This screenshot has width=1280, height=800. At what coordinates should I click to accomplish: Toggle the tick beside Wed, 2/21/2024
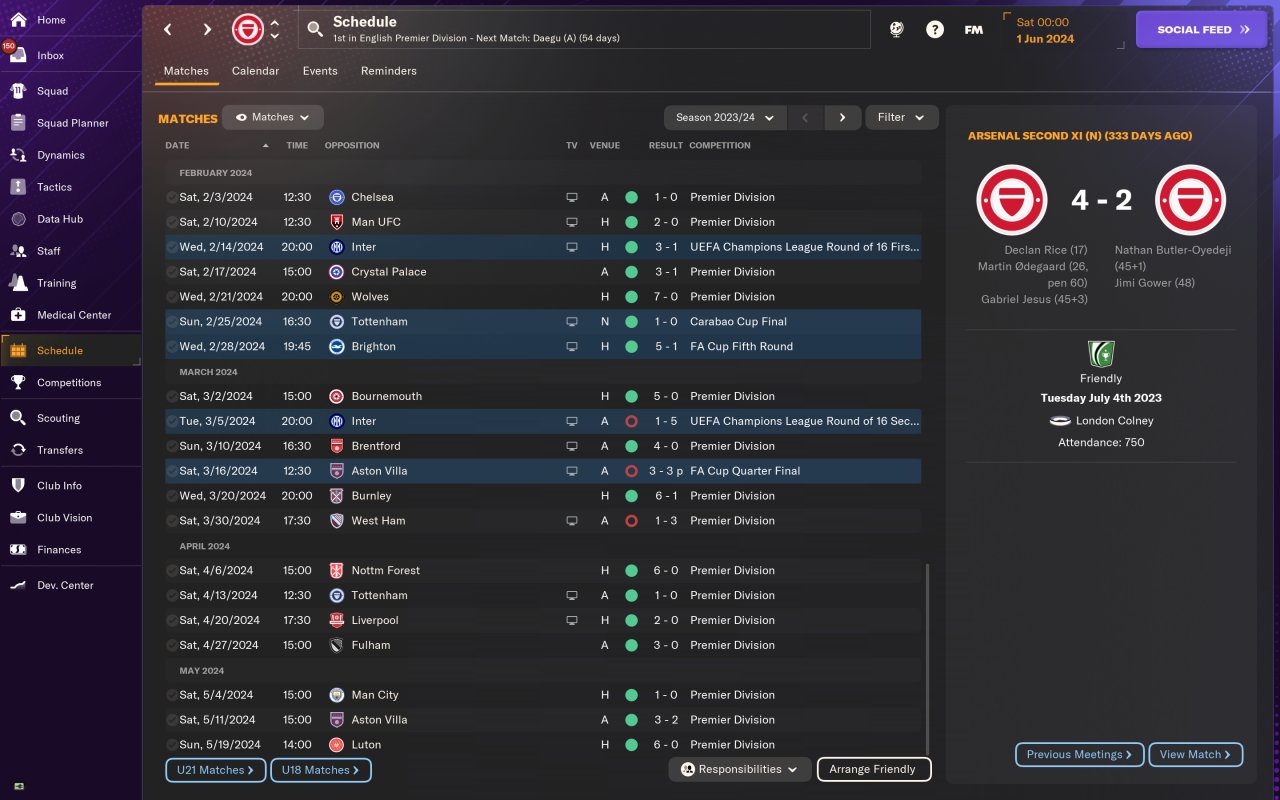[172, 297]
